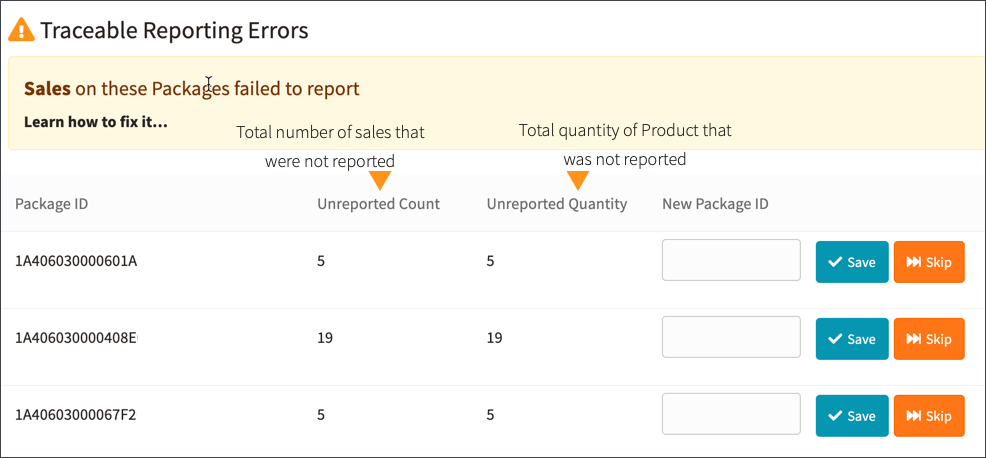Click New Package ID input in 19-count row
Viewport: 986px width, 458px height.
click(731, 337)
